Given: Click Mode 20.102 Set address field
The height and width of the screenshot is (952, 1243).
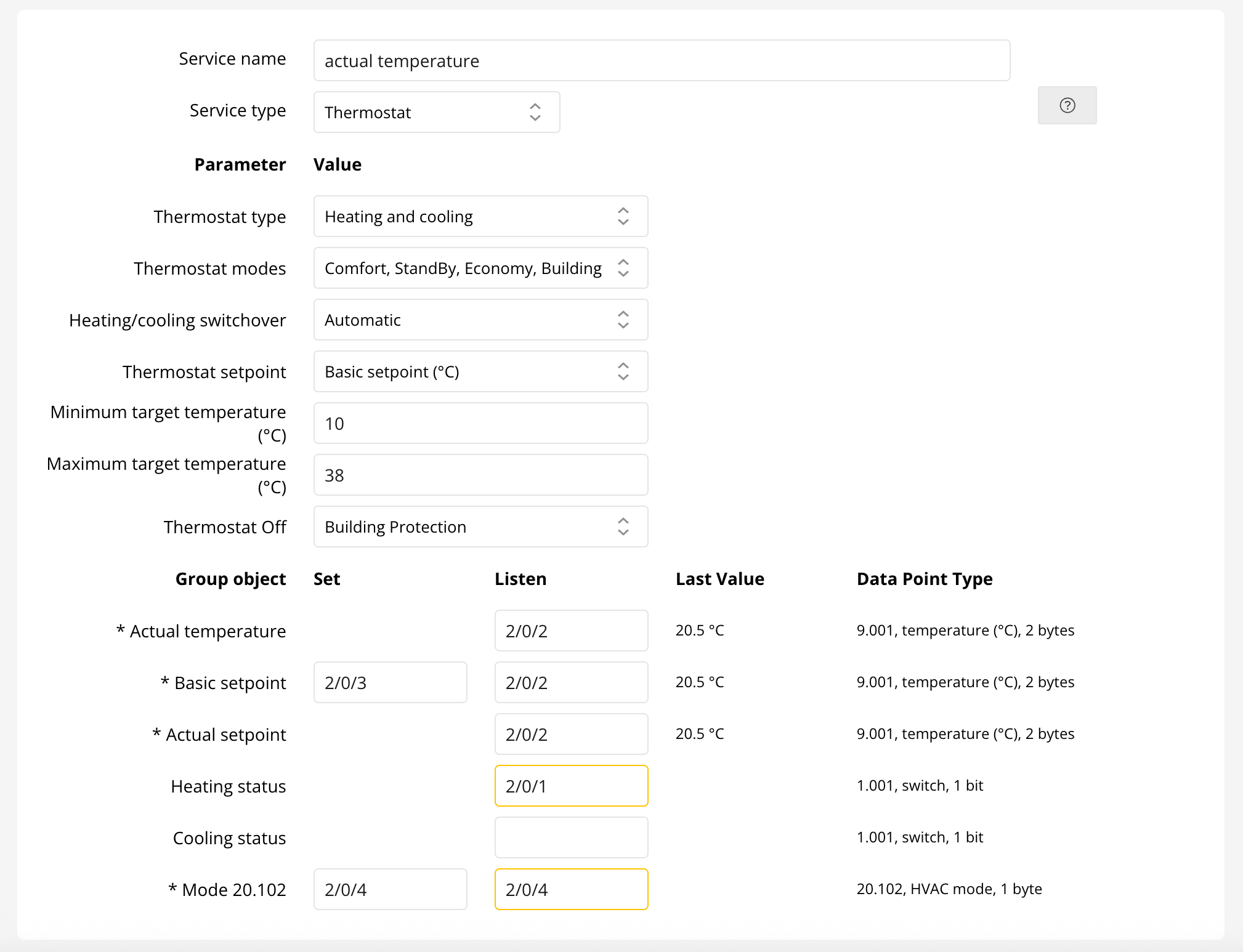Looking at the screenshot, I should [x=390, y=889].
